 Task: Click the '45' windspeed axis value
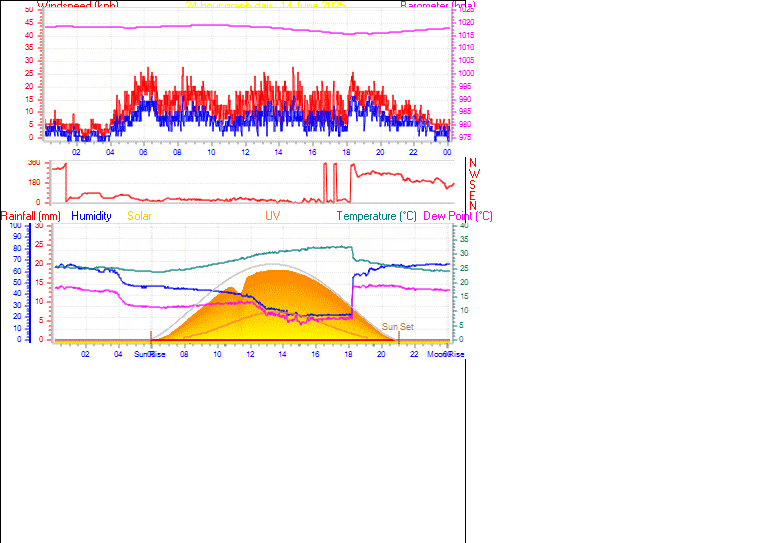(29, 22)
